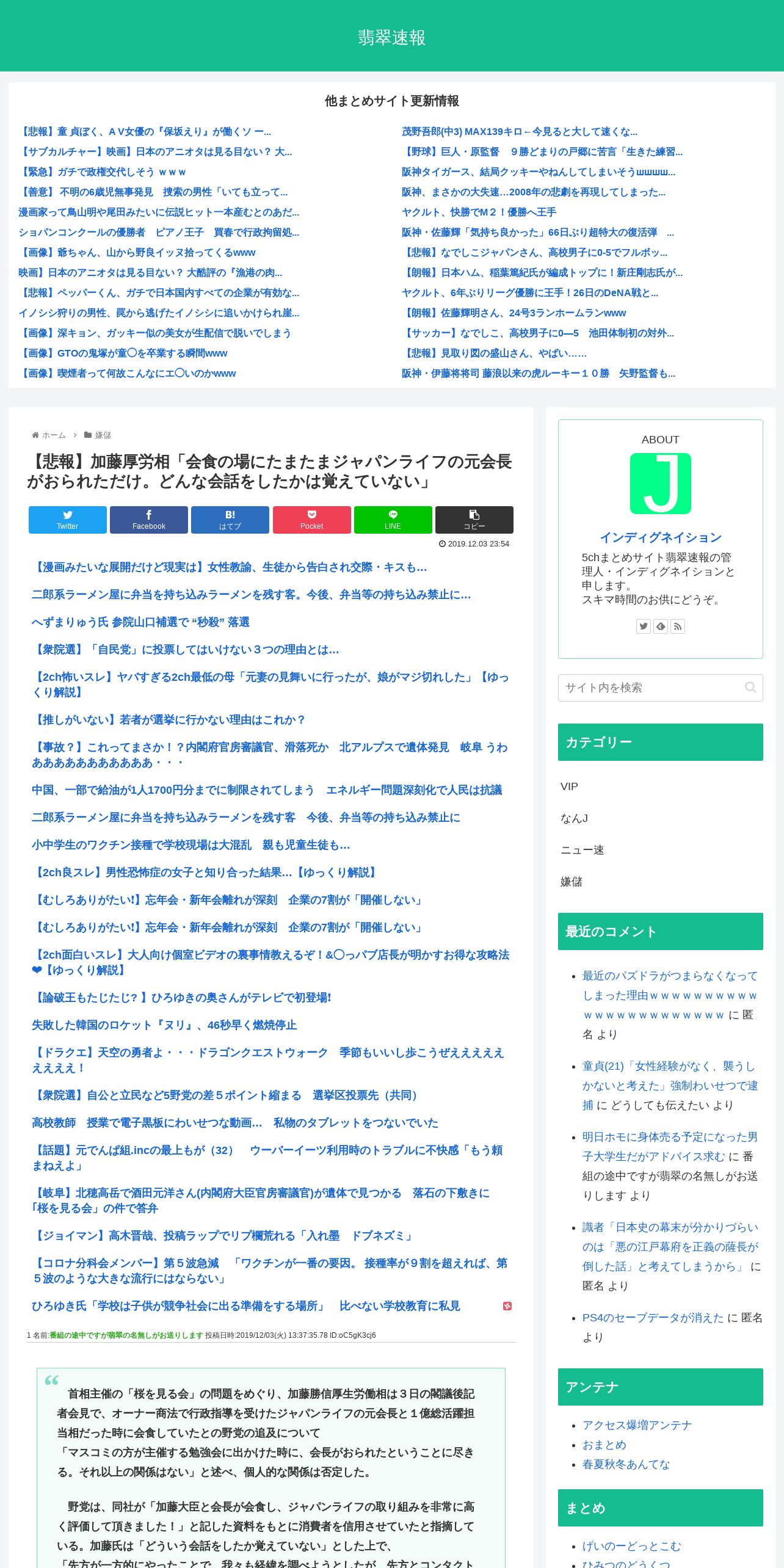Open 【緊急】ガチで政権交代しそう link

pos(103,172)
